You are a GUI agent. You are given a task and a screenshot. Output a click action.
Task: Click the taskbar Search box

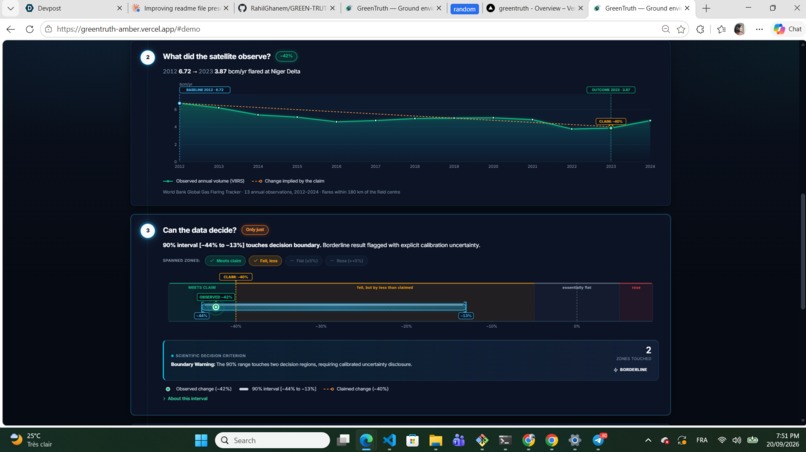(x=272, y=440)
